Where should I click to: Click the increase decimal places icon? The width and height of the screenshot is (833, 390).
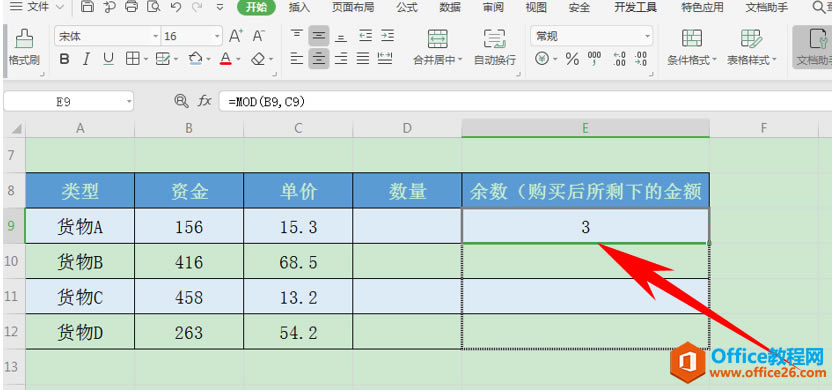(x=619, y=59)
